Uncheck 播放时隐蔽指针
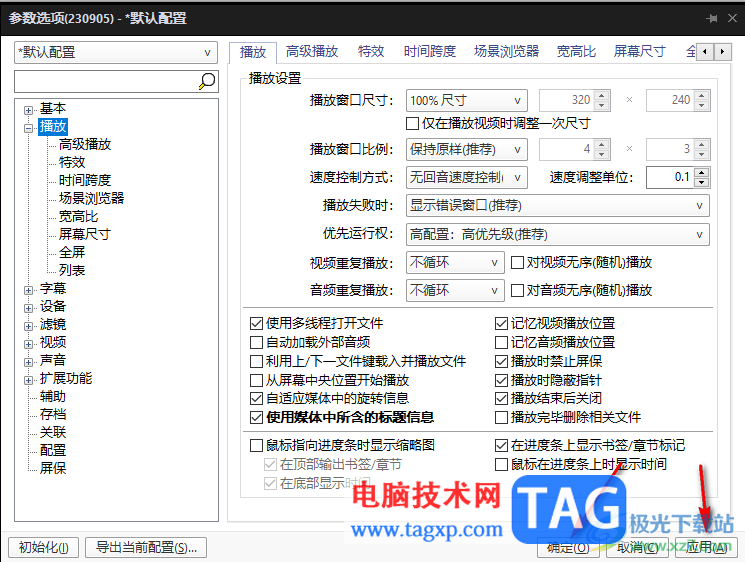745x562 pixels. tap(501, 380)
